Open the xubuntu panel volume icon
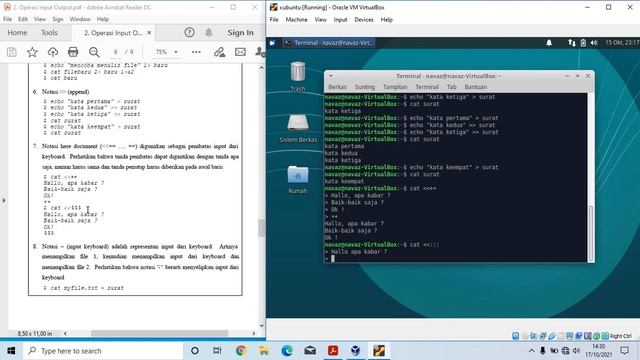Screen dimensions: 640x360 594,42
